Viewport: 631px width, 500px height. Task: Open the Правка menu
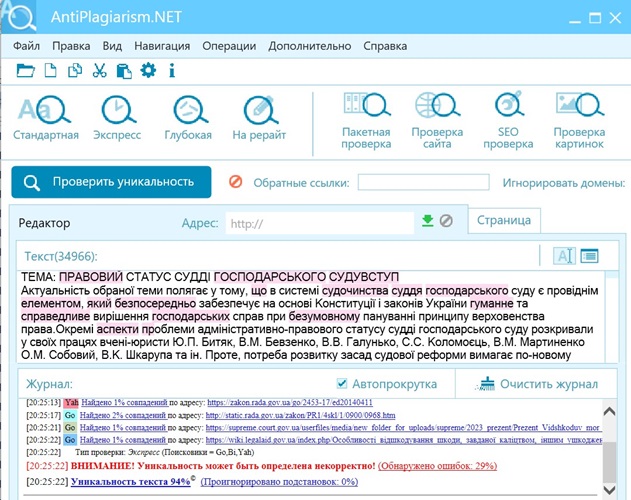pyautogui.click(x=71, y=46)
